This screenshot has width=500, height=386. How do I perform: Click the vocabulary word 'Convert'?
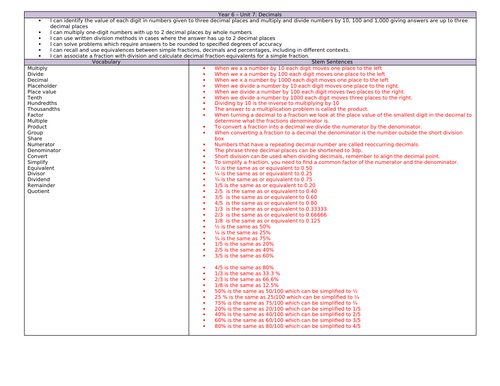pos(37,156)
